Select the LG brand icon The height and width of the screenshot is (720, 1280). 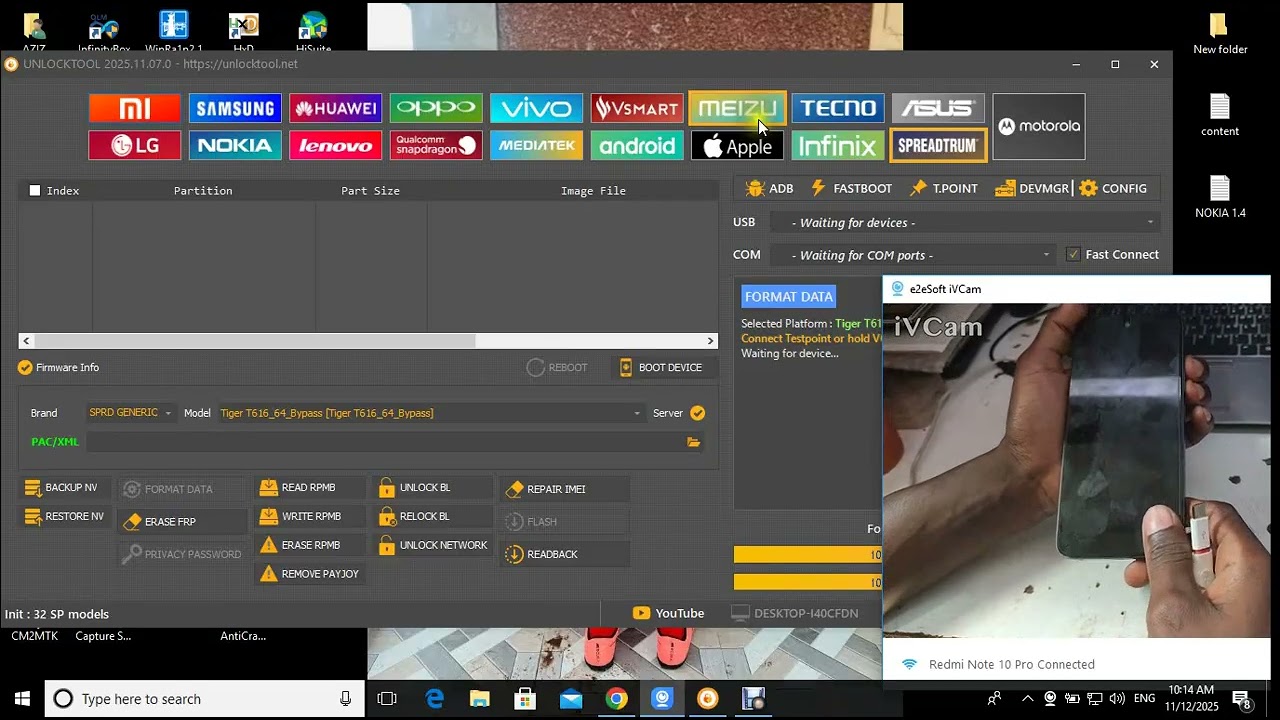[135, 145]
